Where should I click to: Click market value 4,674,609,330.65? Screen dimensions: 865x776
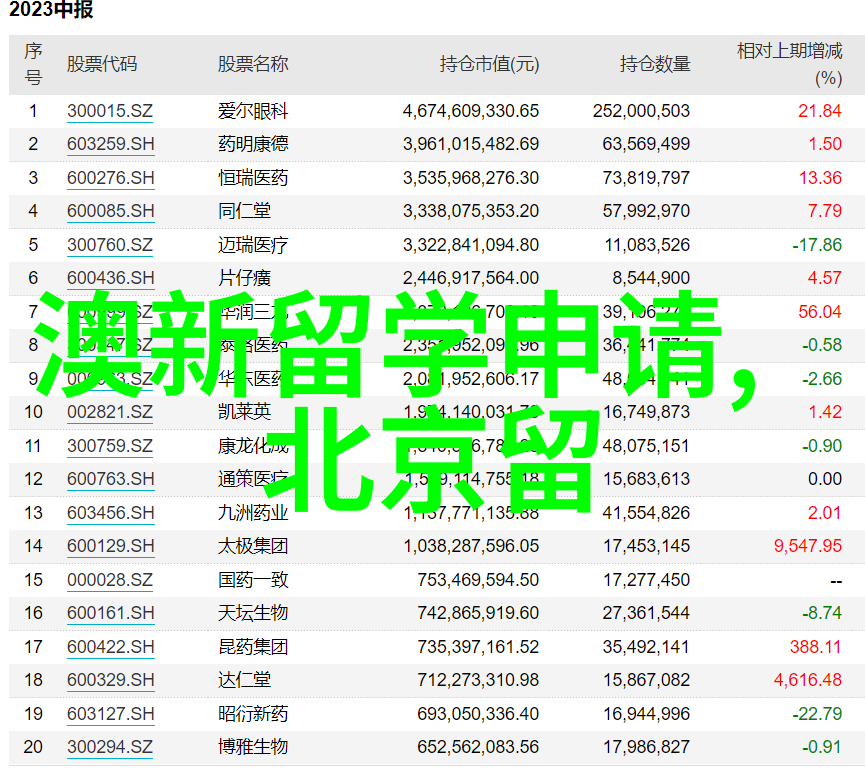(471, 111)
